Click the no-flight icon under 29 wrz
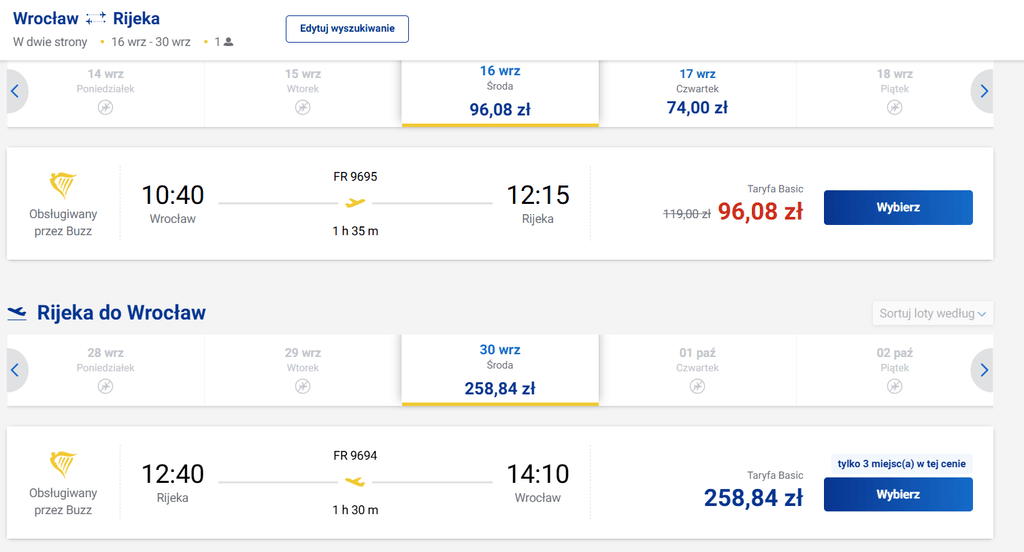 click(x=302, y=386)
